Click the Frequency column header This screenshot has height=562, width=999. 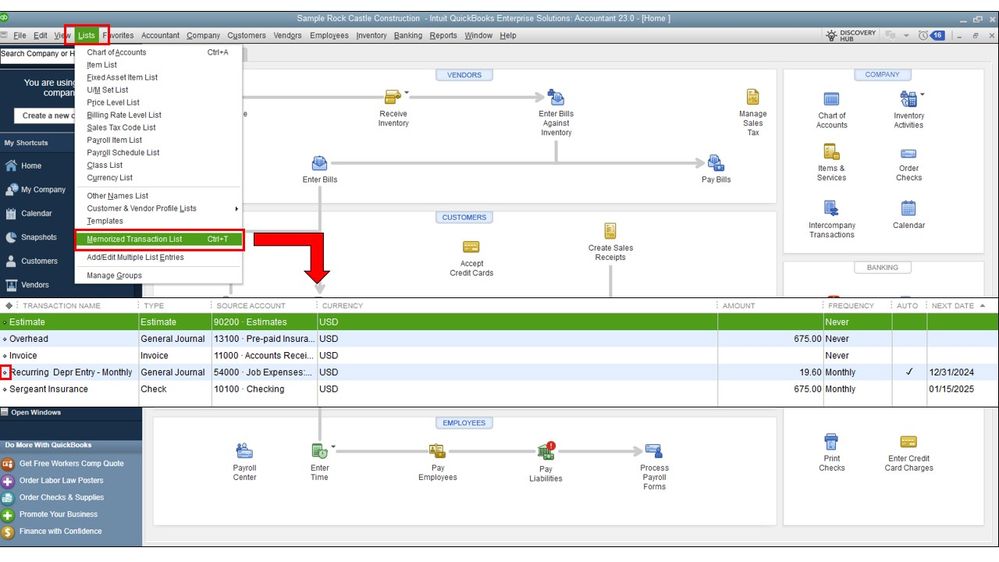coord(851,306)
